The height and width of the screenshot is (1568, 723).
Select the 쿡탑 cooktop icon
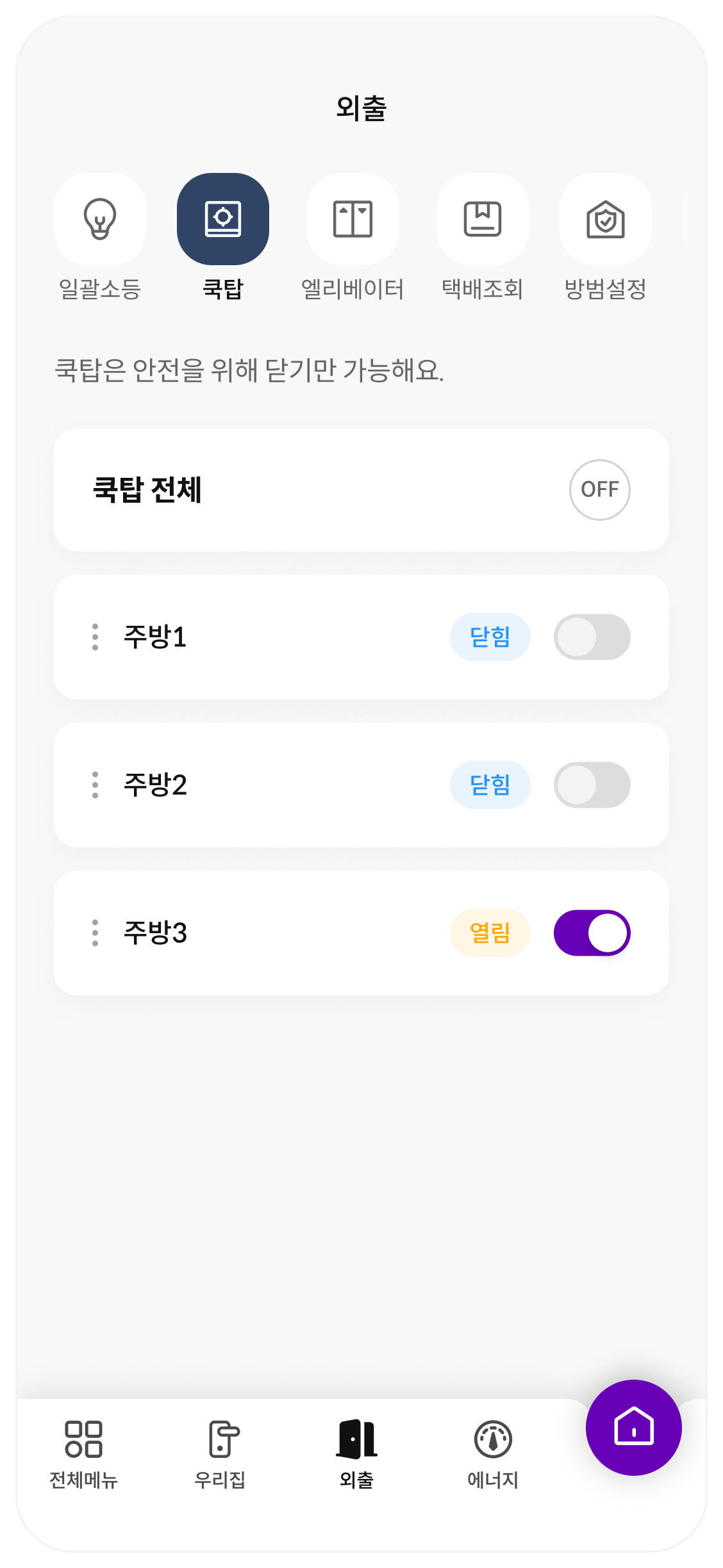223,219
